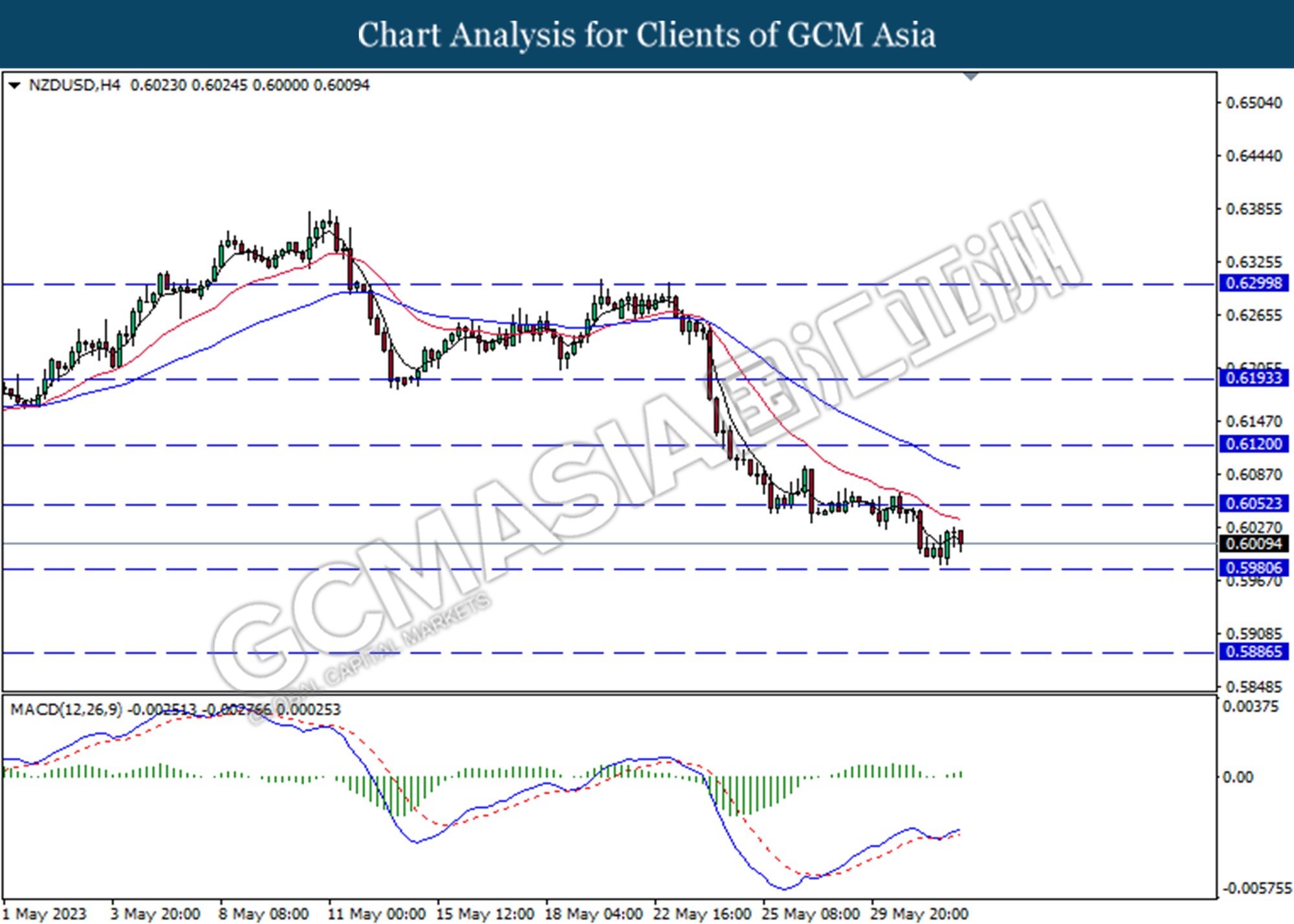This screenshot has height=924, width=1294.
Task: Click the 0.61470 price axis value
Action: [1254, 421]
